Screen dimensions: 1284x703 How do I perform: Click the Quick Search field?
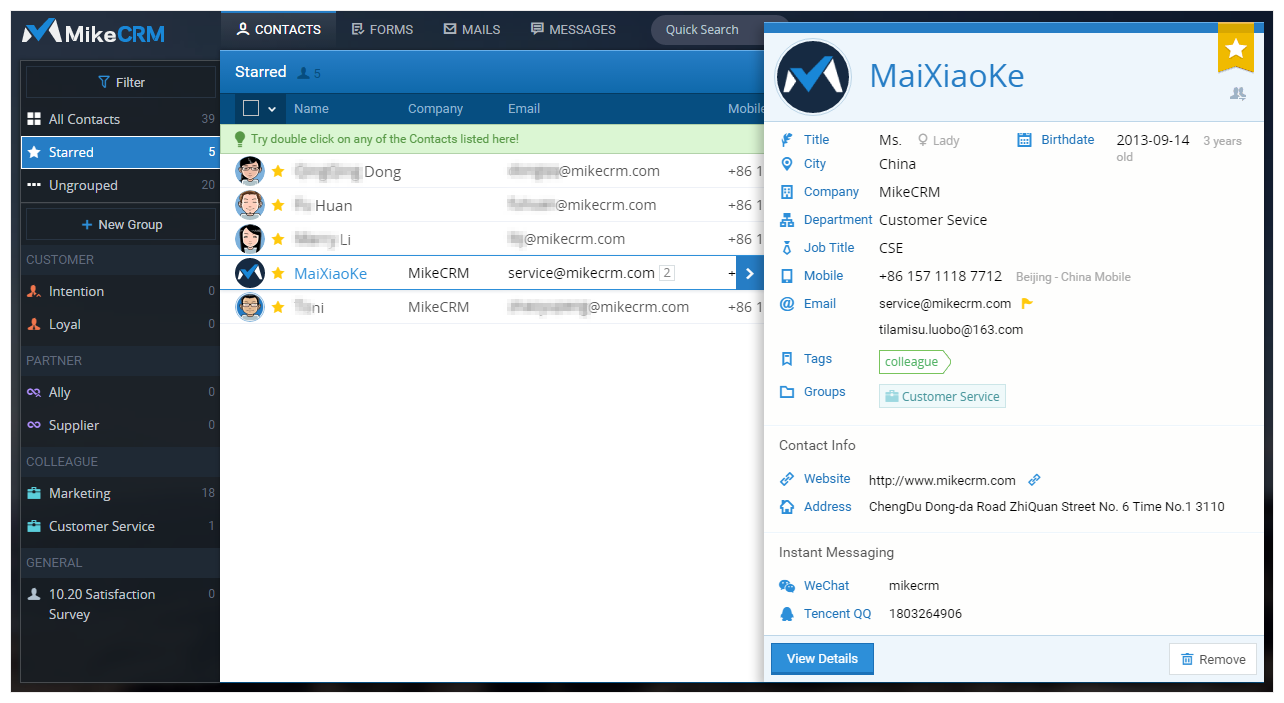(x=707, y=30)
